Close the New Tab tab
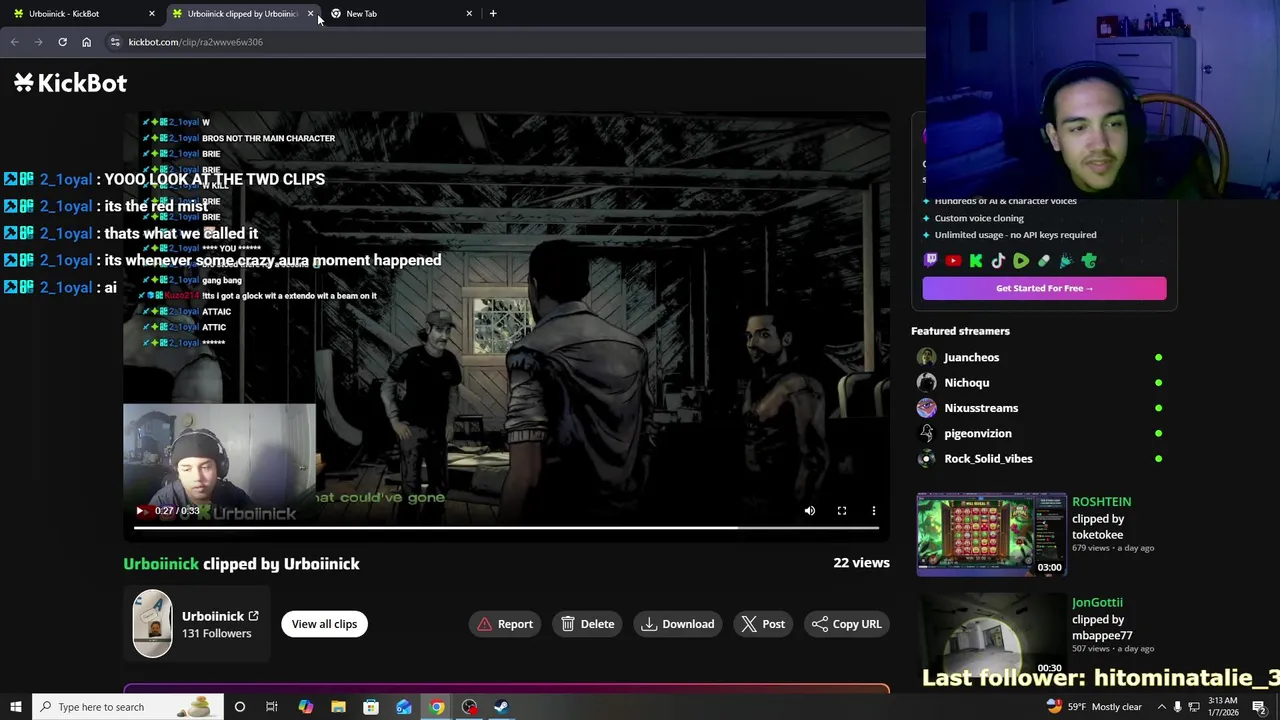This screenshot has width=1280, height=720. pos(469,13)
